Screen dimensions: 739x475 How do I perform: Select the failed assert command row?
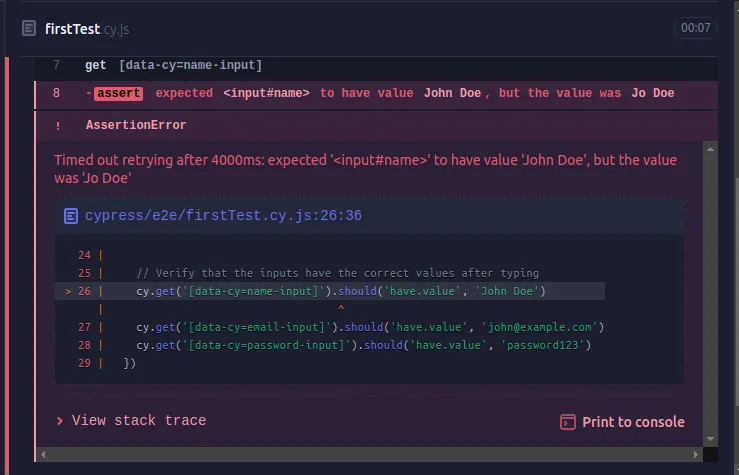(376, 94)
